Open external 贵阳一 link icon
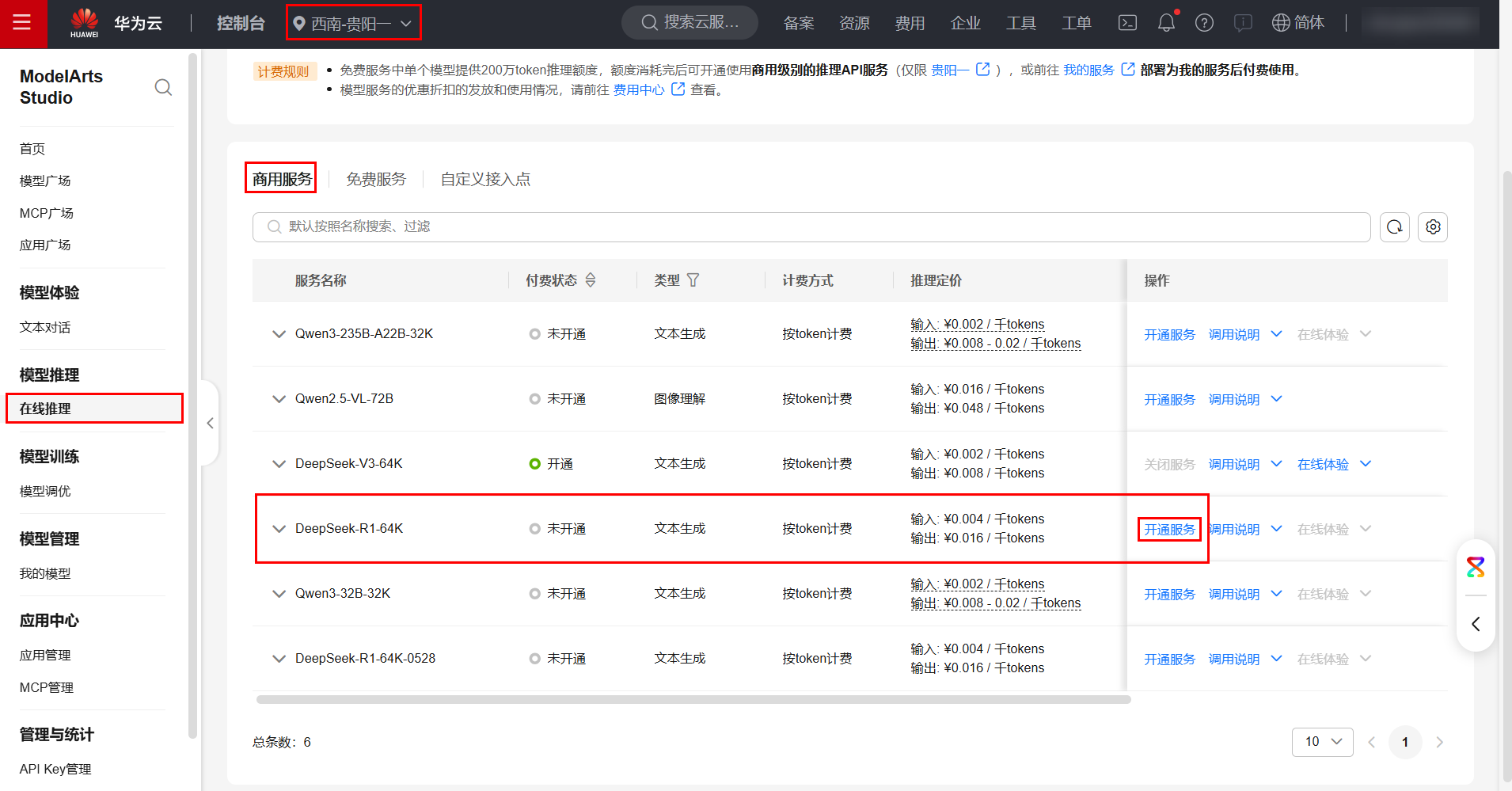 983,70
